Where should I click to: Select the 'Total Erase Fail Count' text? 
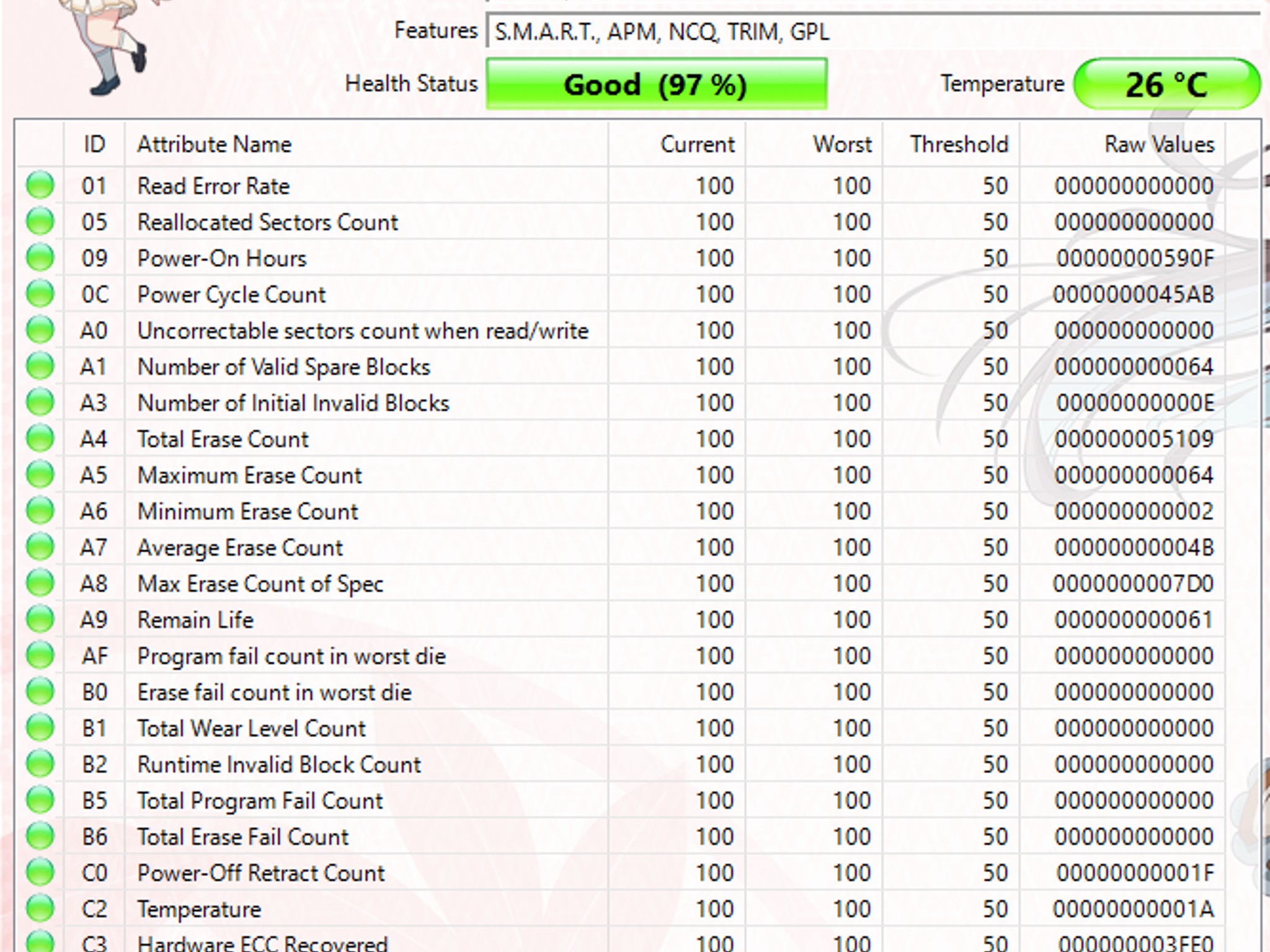click(242, 837)
